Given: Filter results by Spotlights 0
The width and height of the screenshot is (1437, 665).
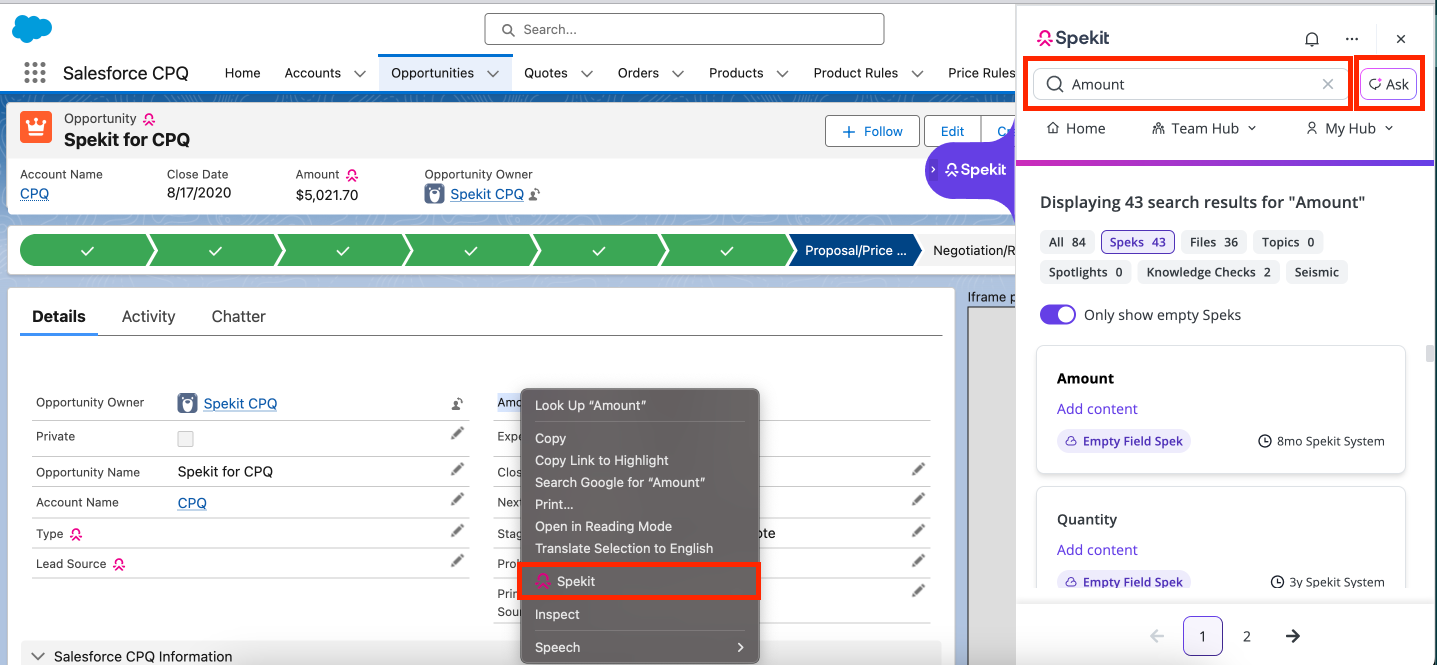Looking at the screenshot, I should click(1085, 272).
